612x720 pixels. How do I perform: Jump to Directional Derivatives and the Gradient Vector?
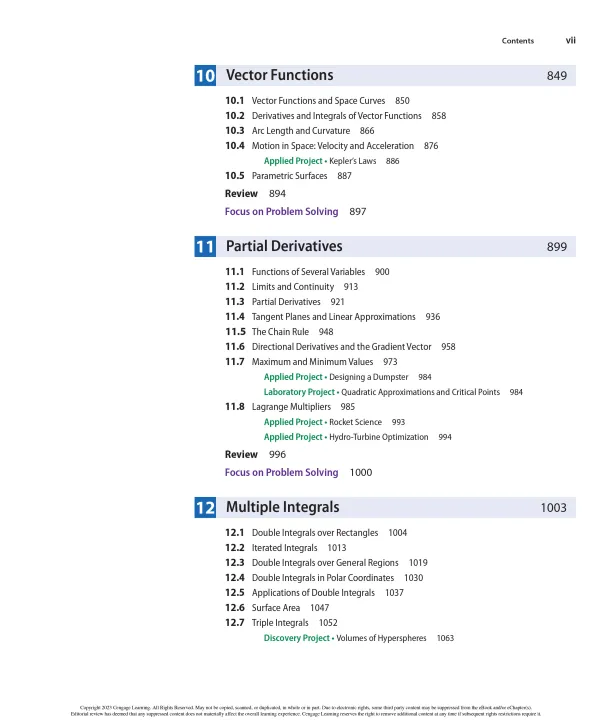coord(341,346)
